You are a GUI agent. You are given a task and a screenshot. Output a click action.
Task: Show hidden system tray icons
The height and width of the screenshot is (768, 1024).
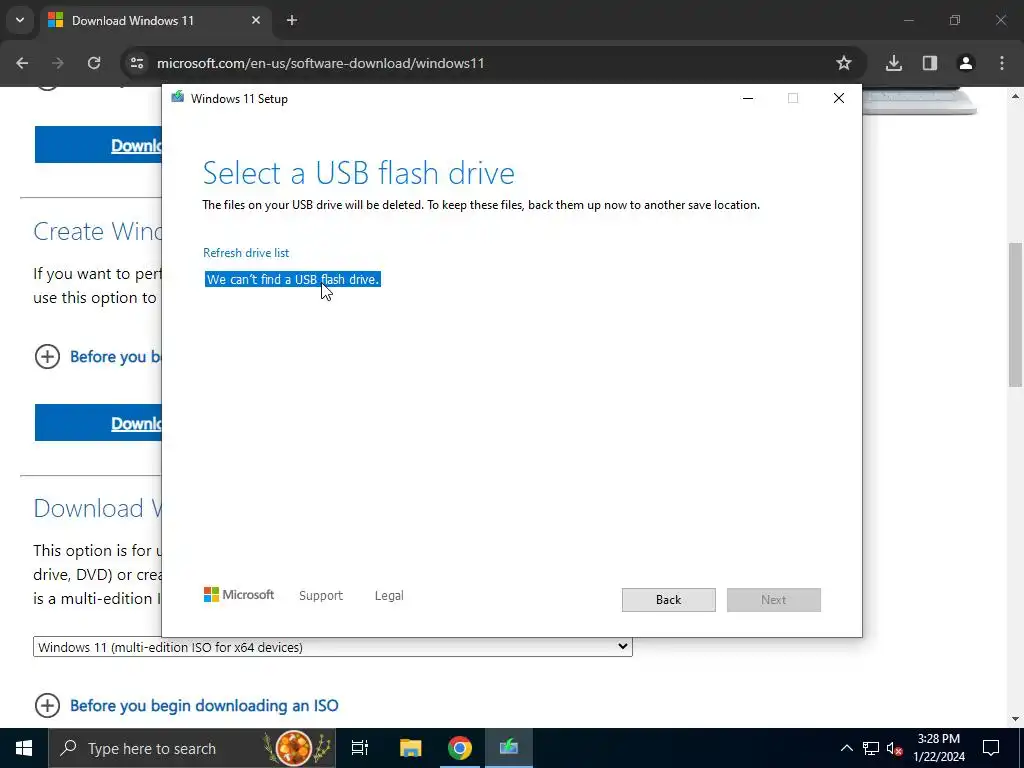tap(846, 748)
